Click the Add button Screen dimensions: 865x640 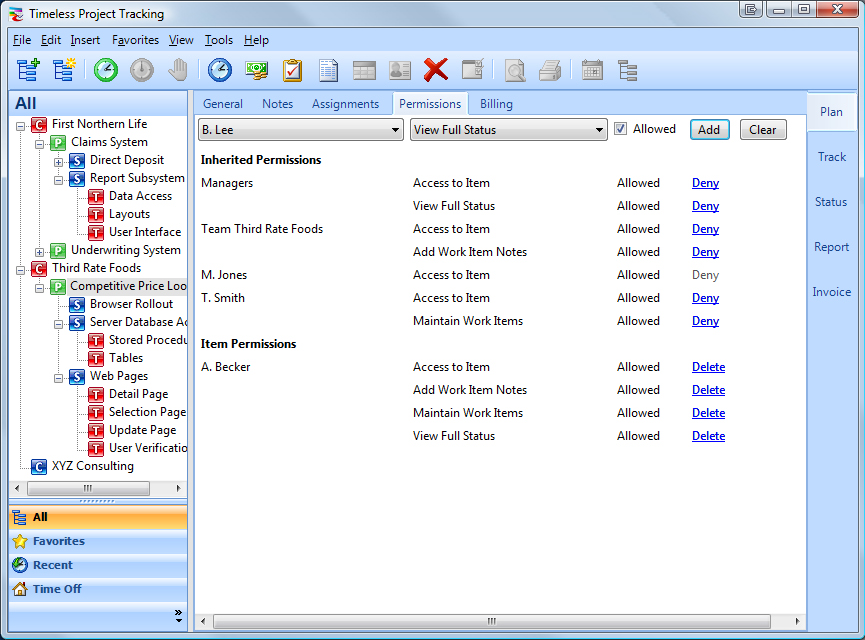[709, 130]
